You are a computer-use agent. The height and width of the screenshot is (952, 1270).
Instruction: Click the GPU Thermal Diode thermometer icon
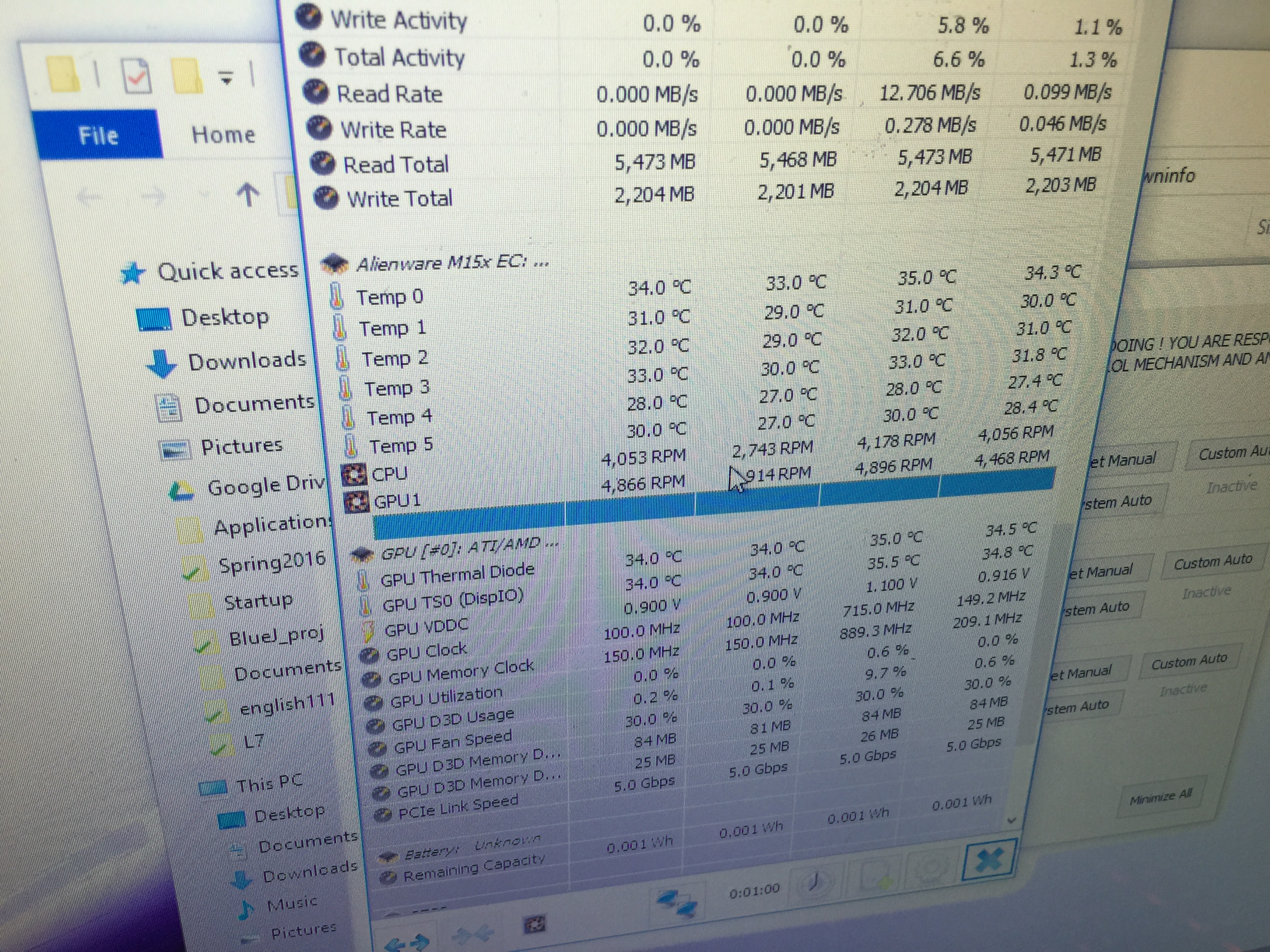(363, 581)
